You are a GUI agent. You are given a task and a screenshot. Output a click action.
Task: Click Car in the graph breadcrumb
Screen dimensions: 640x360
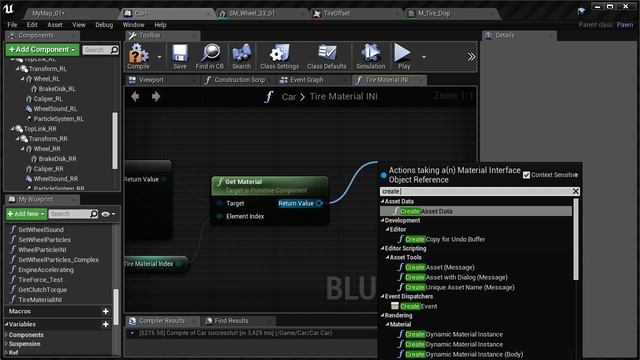[x=289, y=97]
